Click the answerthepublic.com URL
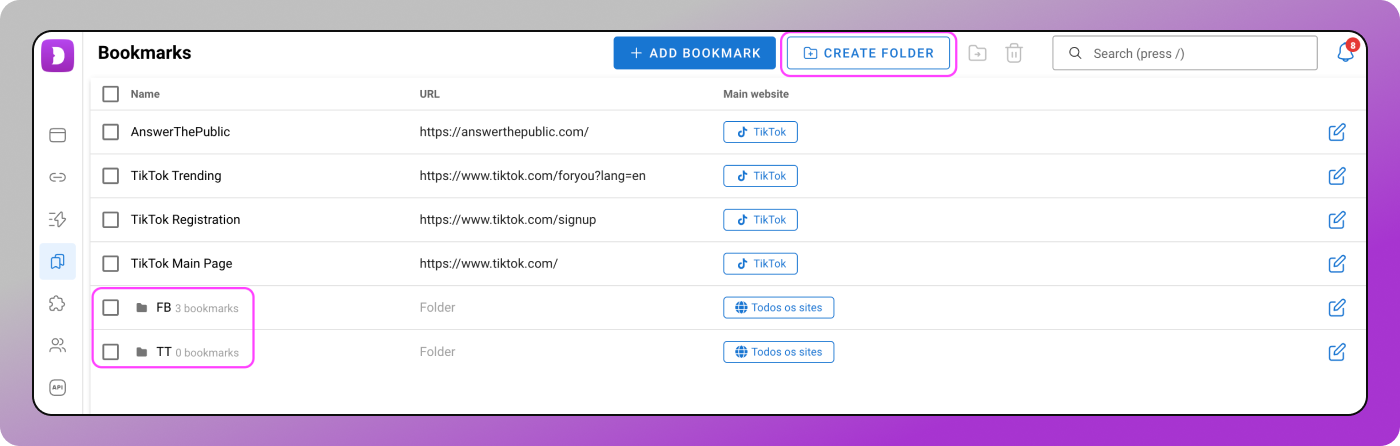The height and width of the screenshot is (446, 1400). 504,132
